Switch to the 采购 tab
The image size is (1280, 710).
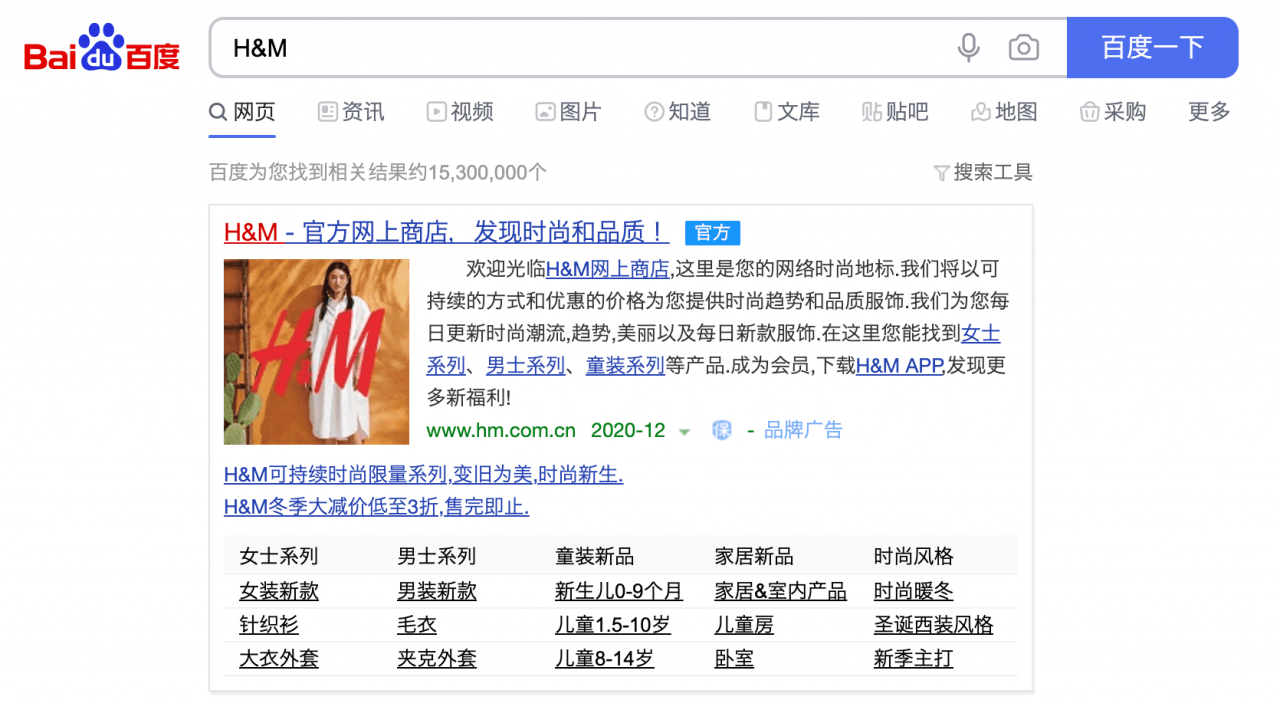click(x=1113, y=112)
